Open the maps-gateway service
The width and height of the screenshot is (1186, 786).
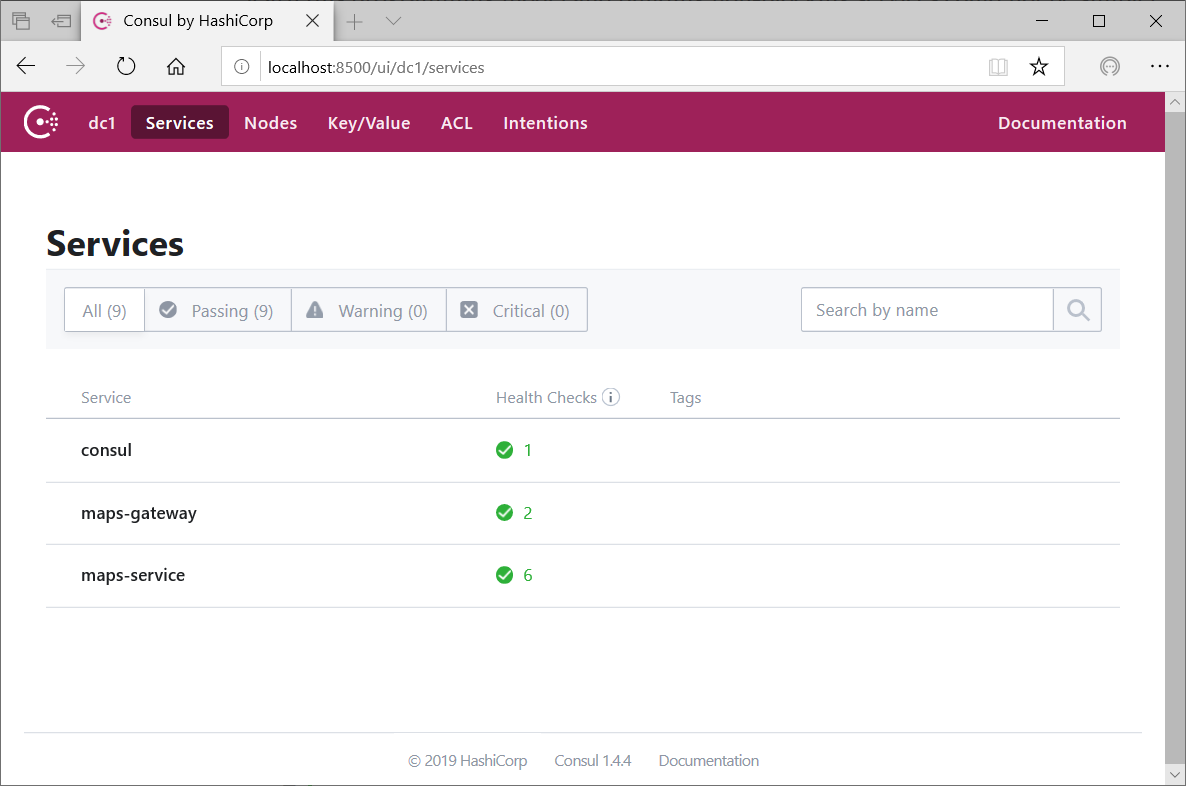139,513
